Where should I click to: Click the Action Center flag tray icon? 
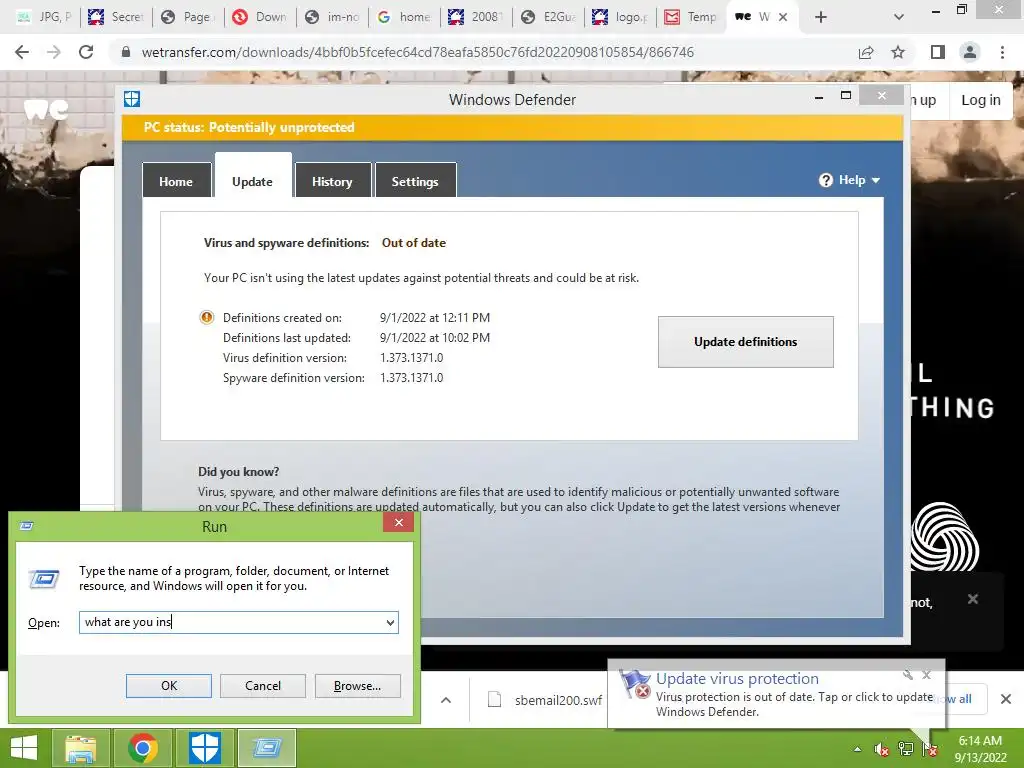930,749
